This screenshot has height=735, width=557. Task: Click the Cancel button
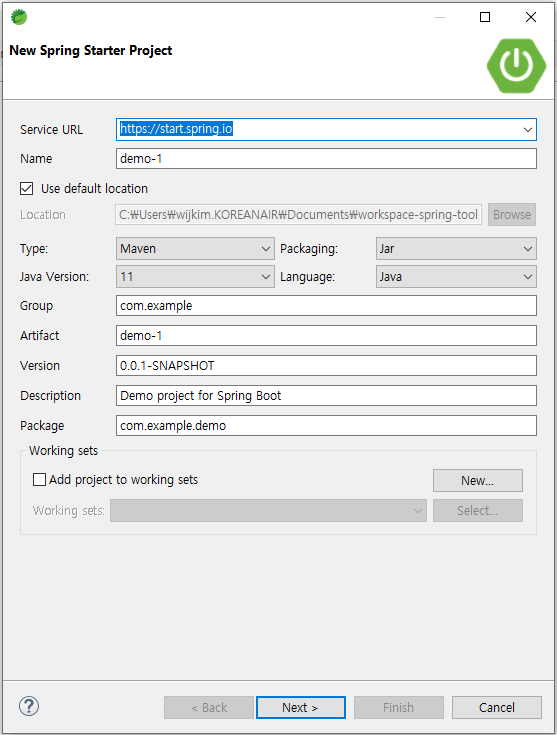pyautogui.click(x=497, y=707)
